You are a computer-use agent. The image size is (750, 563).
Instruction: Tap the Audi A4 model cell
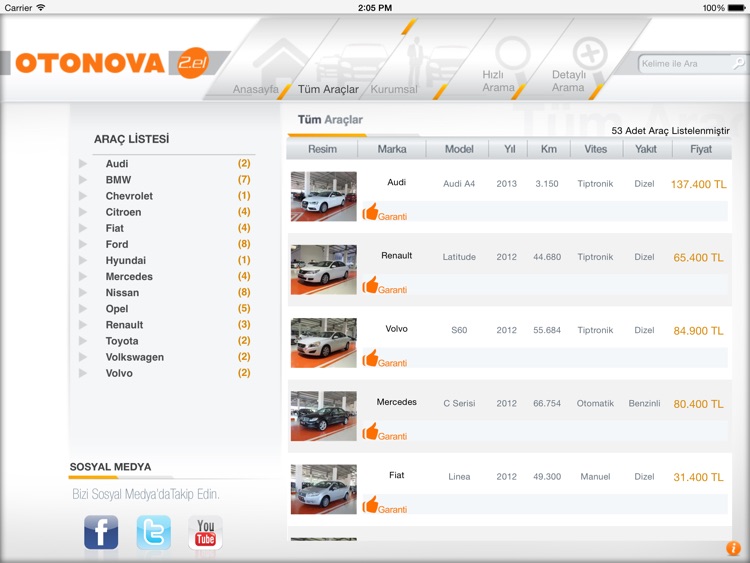coord(459,184)
